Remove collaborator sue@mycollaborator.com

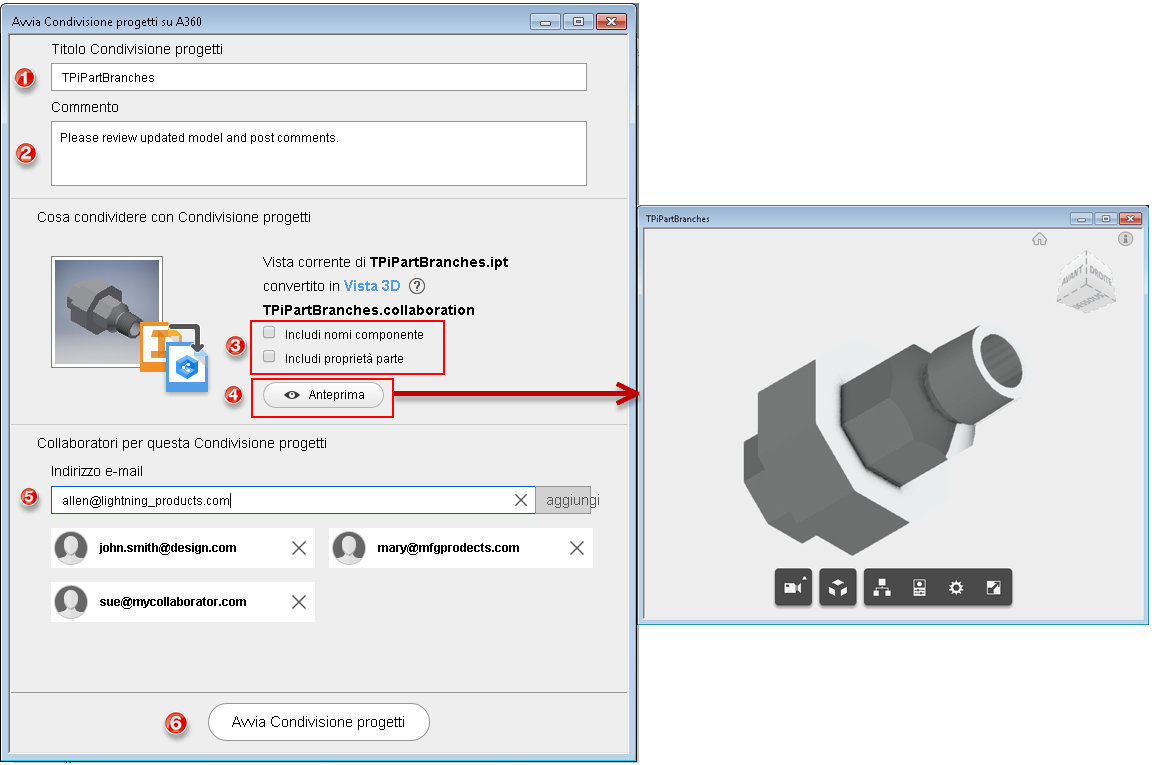pos(298,602)
